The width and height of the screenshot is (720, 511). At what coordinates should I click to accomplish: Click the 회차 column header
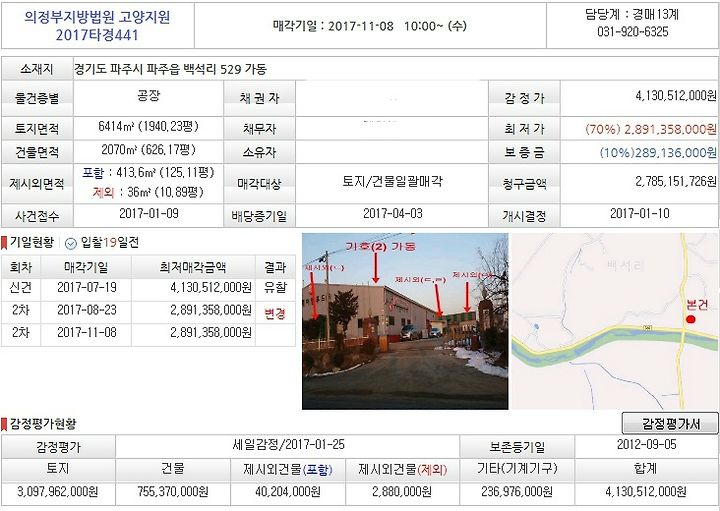click(x=21, y=267)
